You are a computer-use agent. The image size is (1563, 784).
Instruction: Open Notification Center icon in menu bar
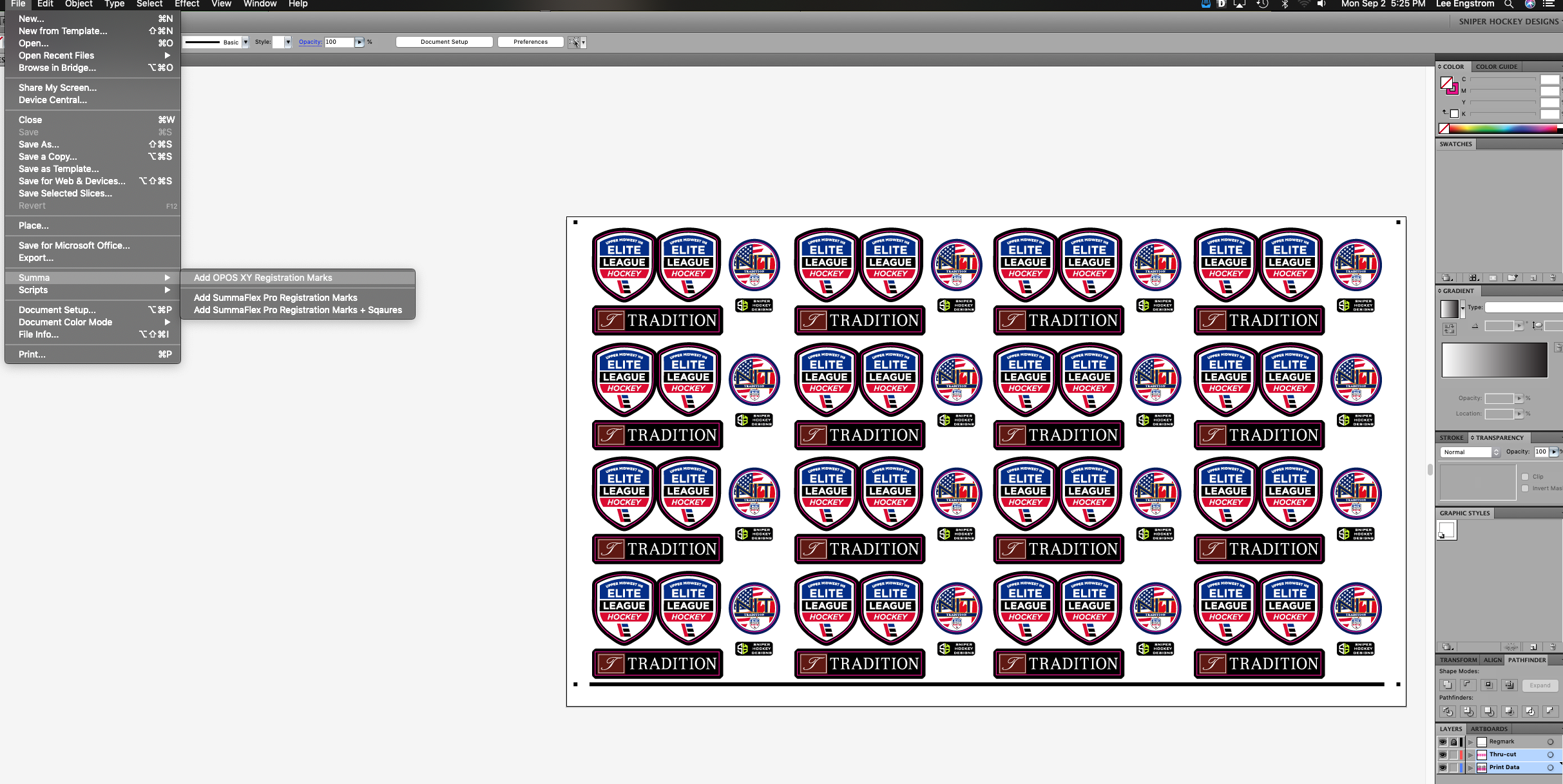click(x=1549, y=5)
